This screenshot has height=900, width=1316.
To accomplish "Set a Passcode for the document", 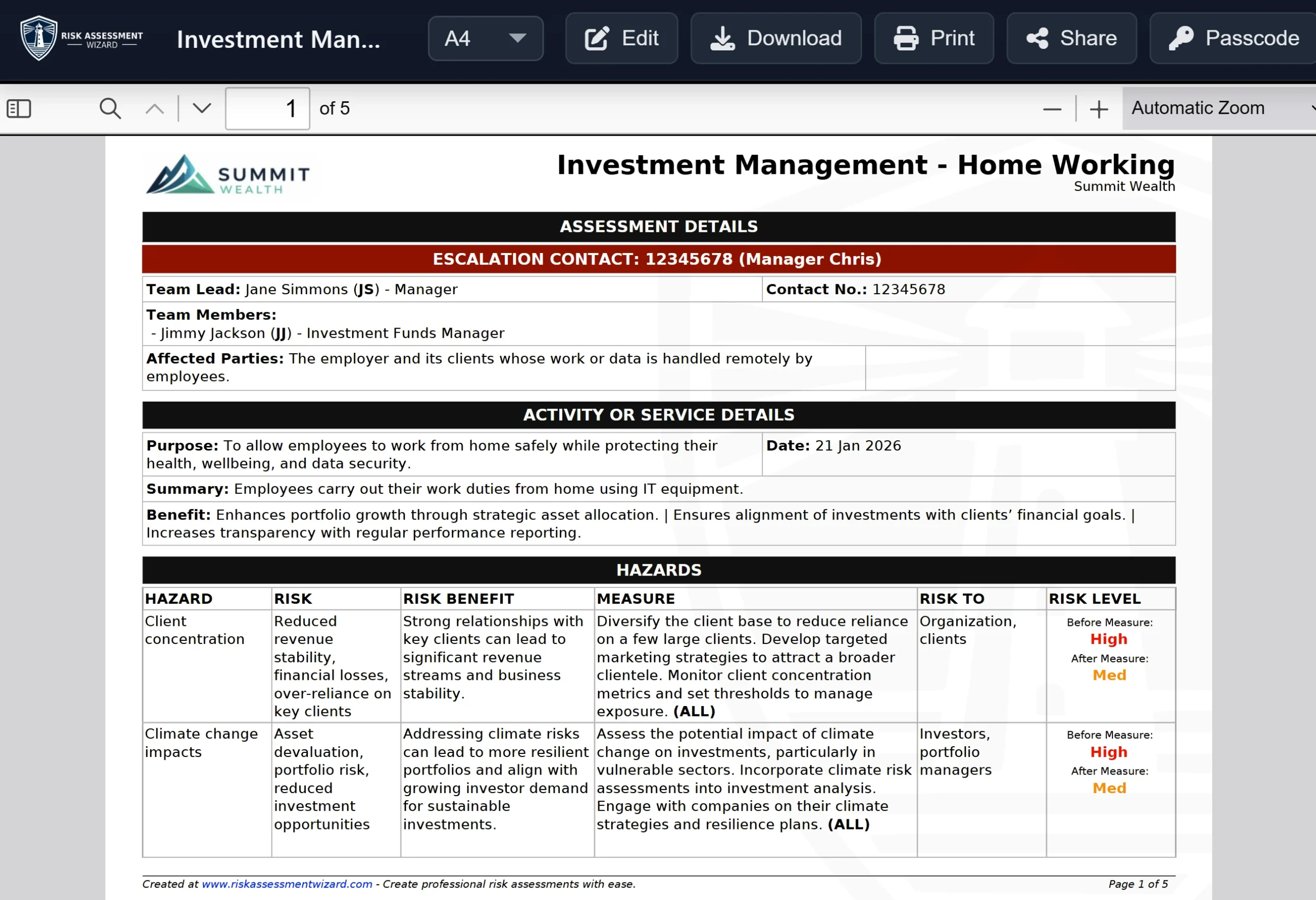I will [x=1233, y=39].
